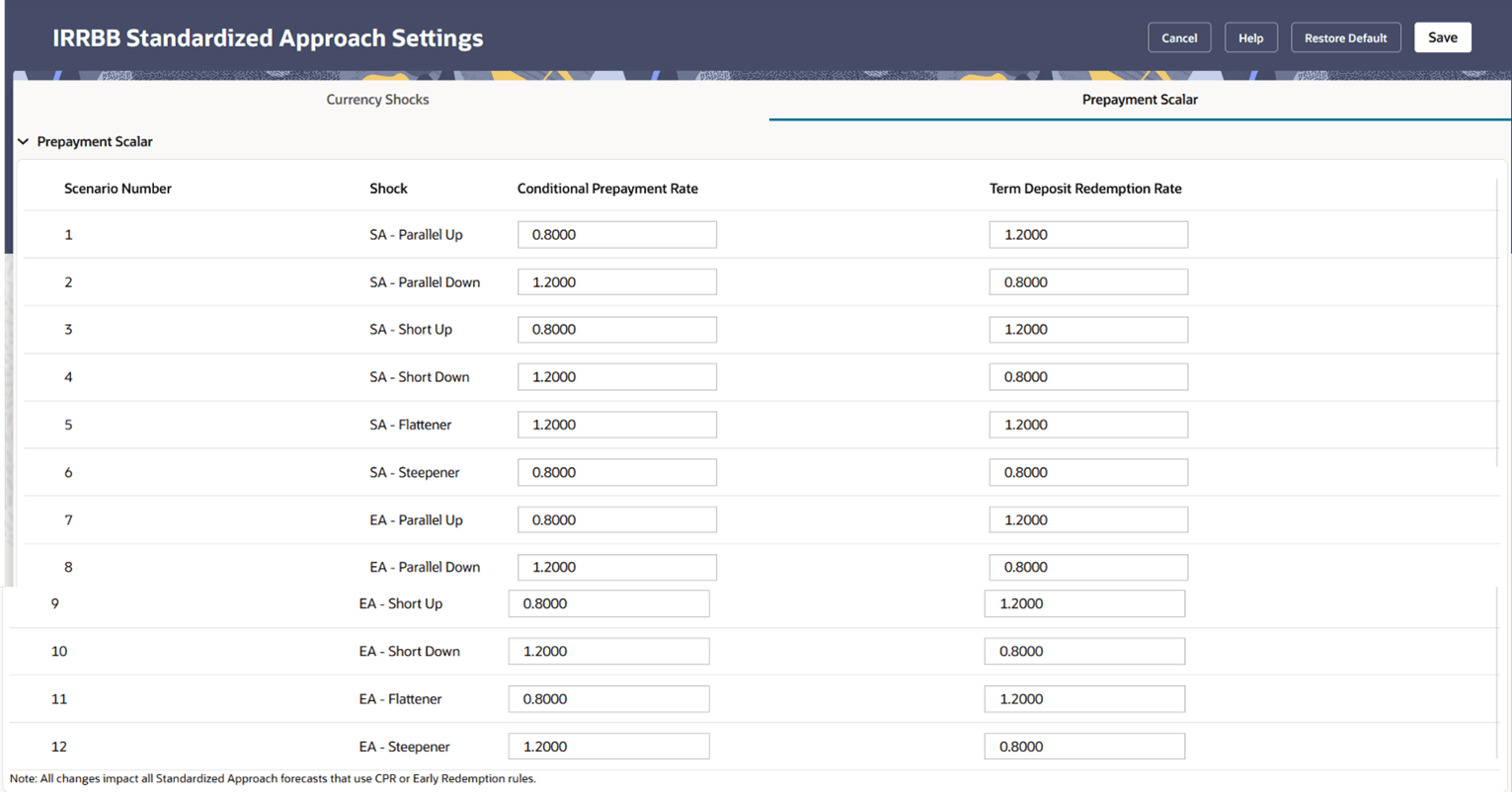This screenshot has height=792, width=1512.
Task: Edit Term Deposit Redemption Rate for EA - Short Up
Action: point(1084,603)
